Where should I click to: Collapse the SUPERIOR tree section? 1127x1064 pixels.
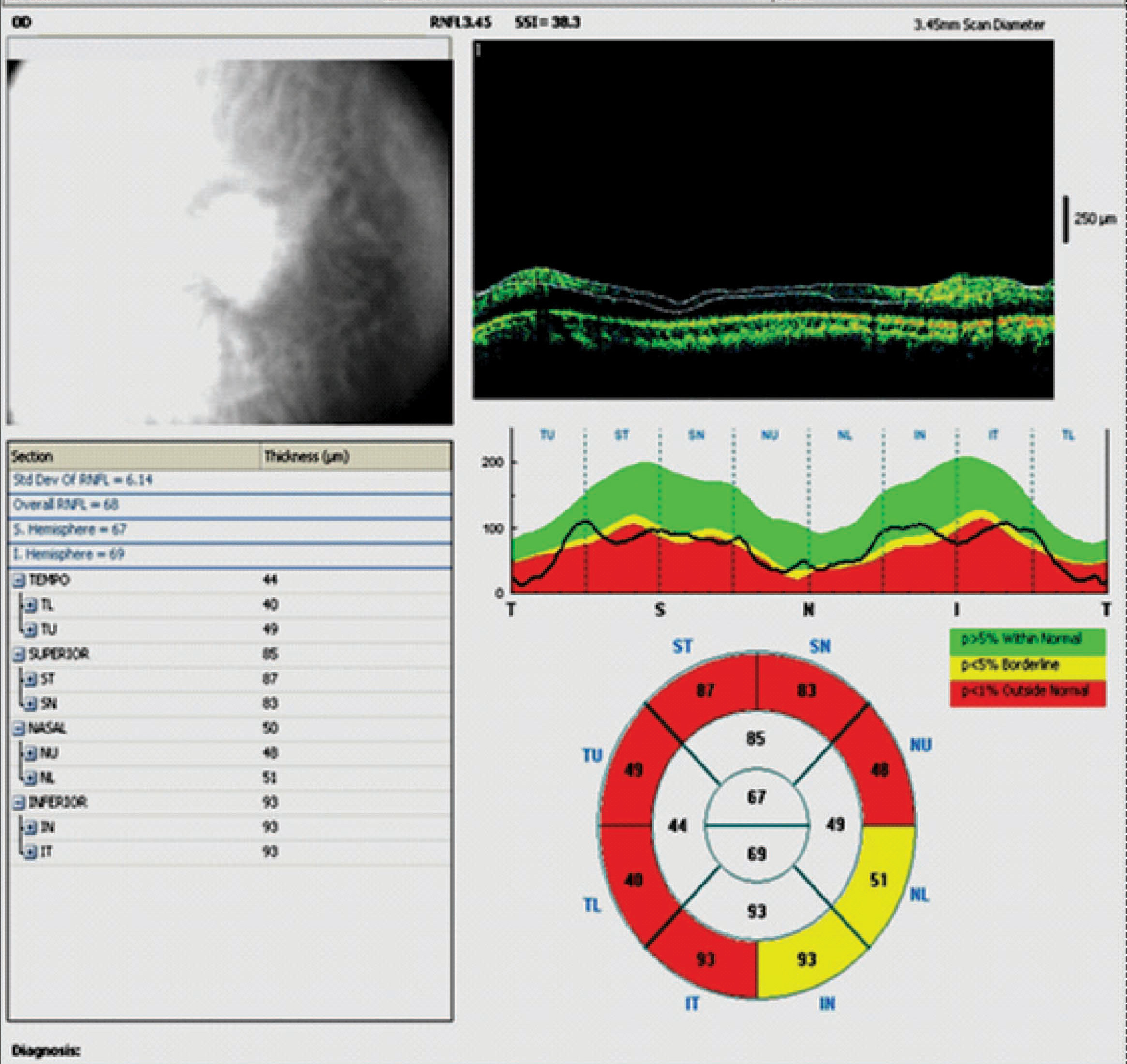(x=20, y=655)
